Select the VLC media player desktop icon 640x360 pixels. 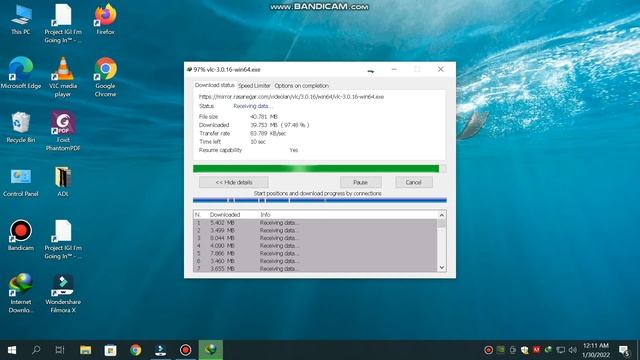click(x=63, y=77)
